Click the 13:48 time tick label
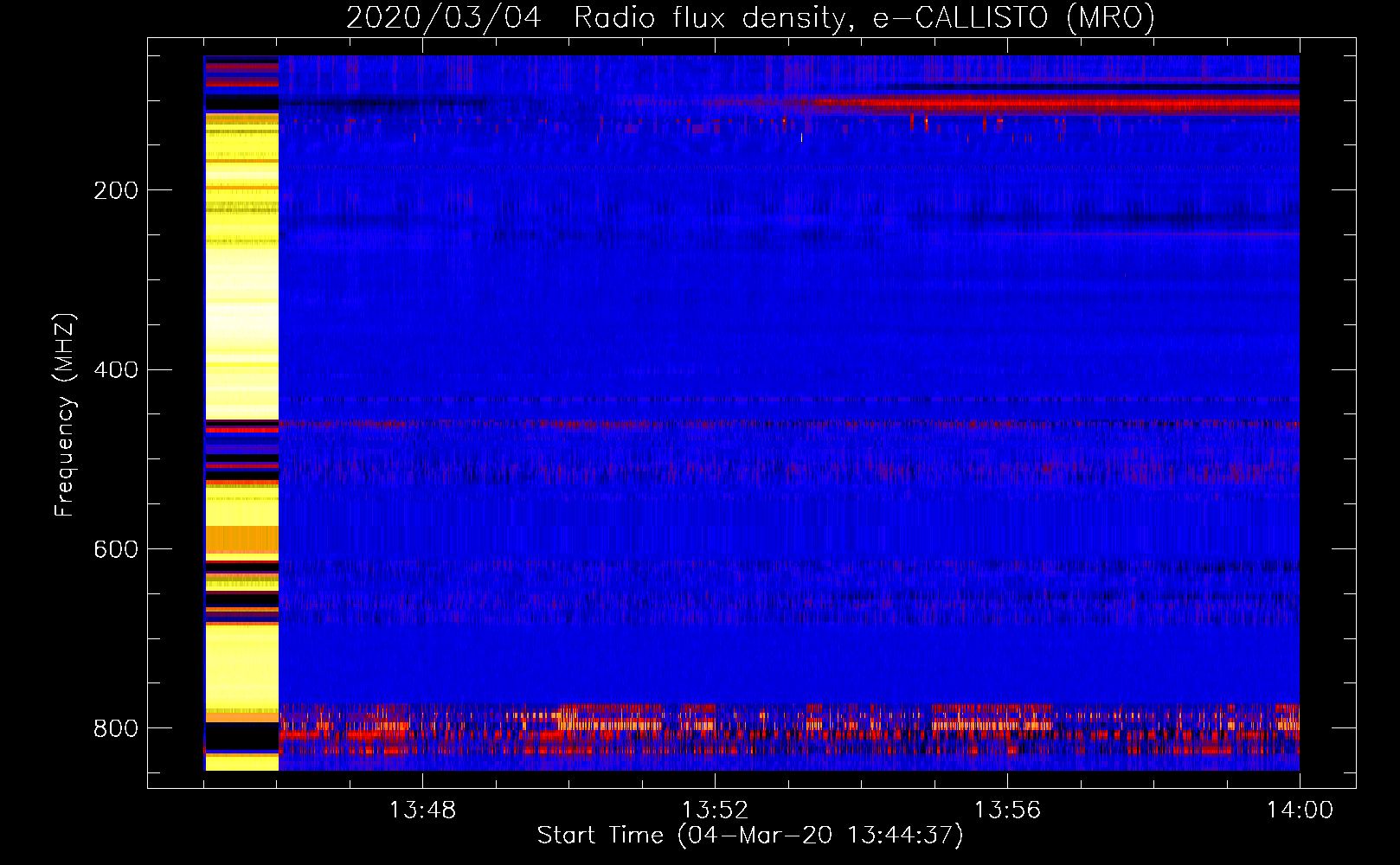This screenshot has height=865, width=1400. tap(422, 811)
